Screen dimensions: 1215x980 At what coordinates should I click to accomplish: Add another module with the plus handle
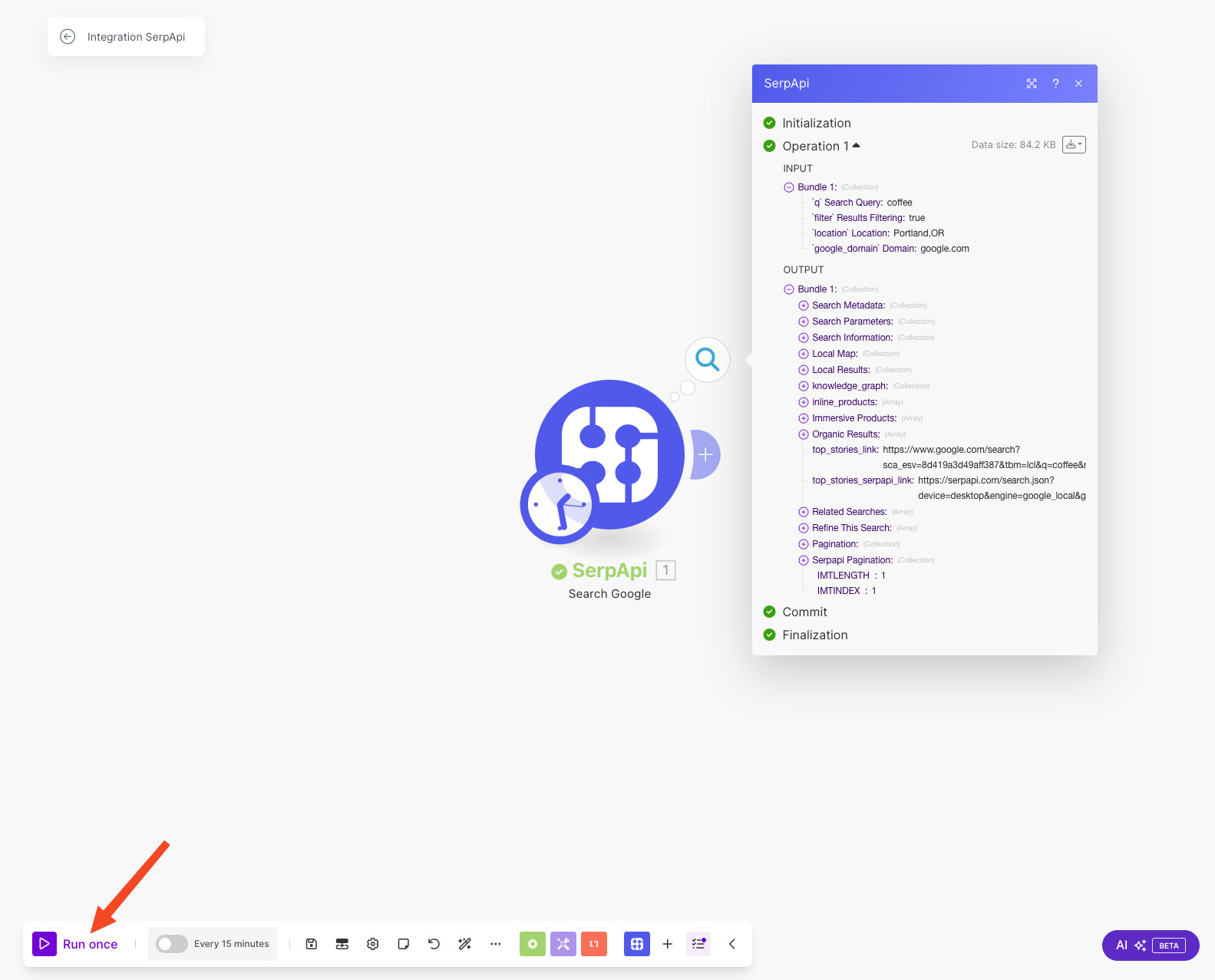click(x=705, y=454)
